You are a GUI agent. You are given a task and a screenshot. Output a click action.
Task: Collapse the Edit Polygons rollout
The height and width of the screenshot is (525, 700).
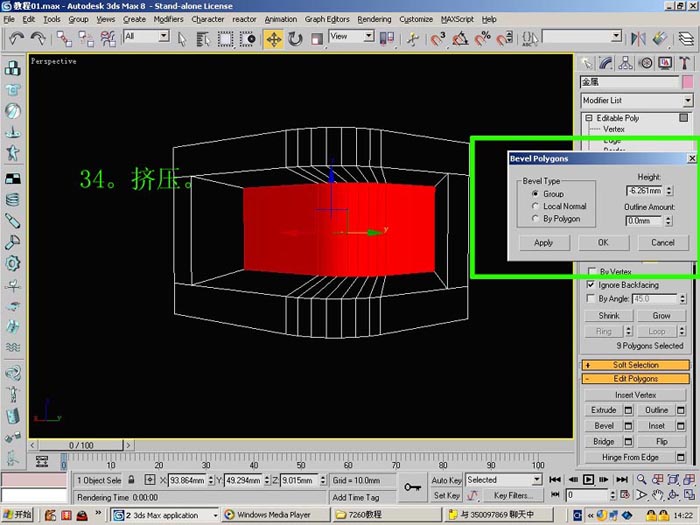click(636, 379)
